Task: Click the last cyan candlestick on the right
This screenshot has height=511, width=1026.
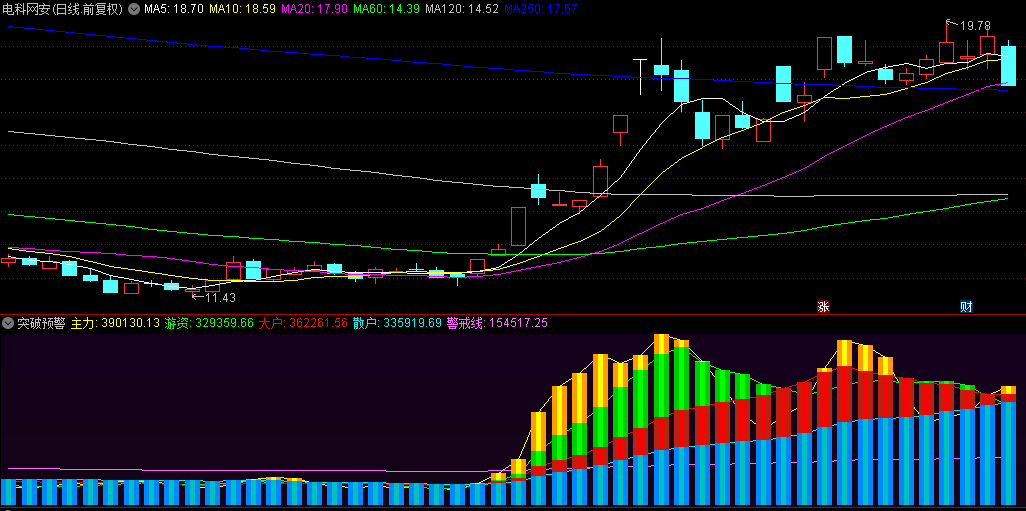Action: click(1008, 65)
